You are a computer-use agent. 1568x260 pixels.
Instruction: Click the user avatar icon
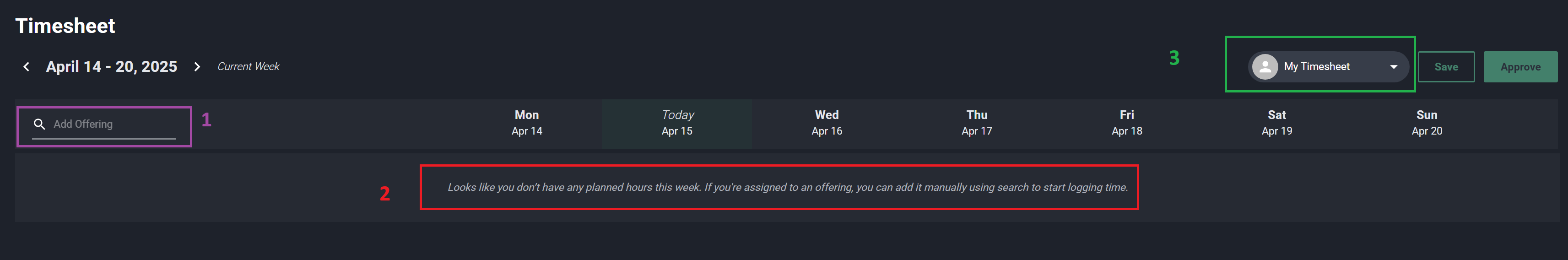[x=1265, y=67]
